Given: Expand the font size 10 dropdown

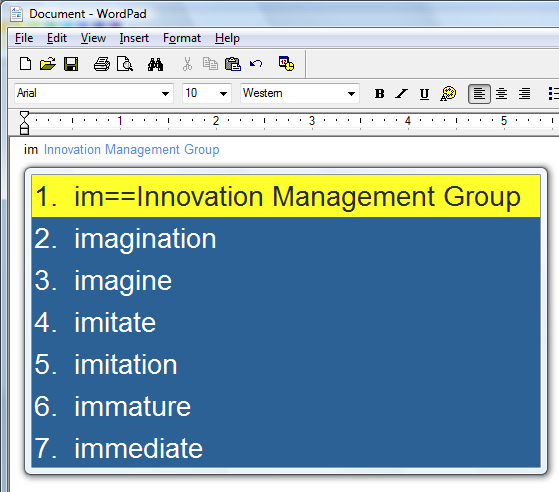Looking at the screenshot, I should click(224, 94).
